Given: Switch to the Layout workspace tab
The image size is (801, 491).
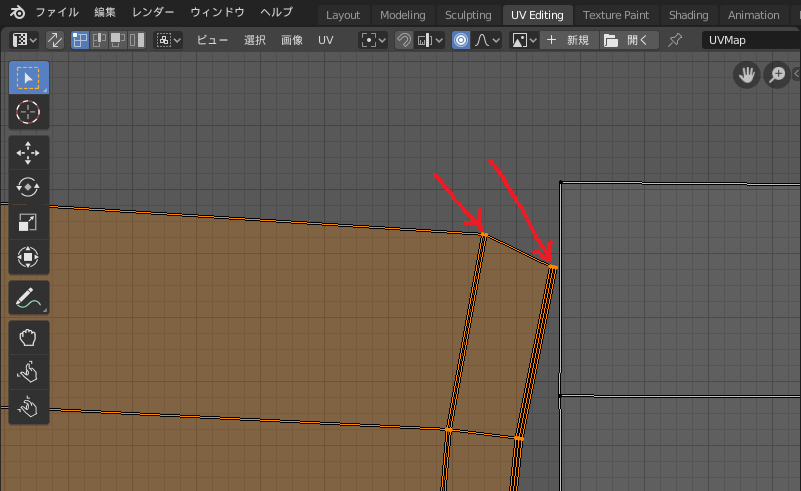Looking at the screenshot, I should [x=343, y=15].
